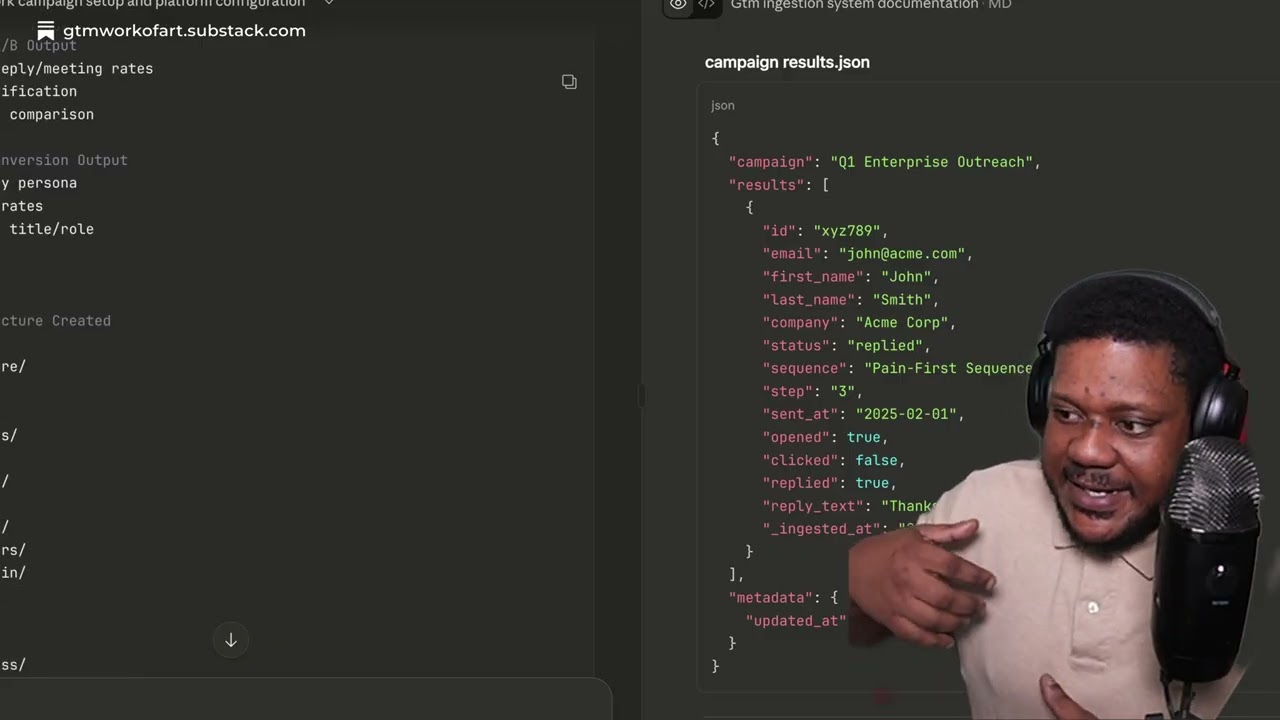Click the "xyz789" id value
The height and width of the screenshot is (720, 1280).
coord(846,231)
